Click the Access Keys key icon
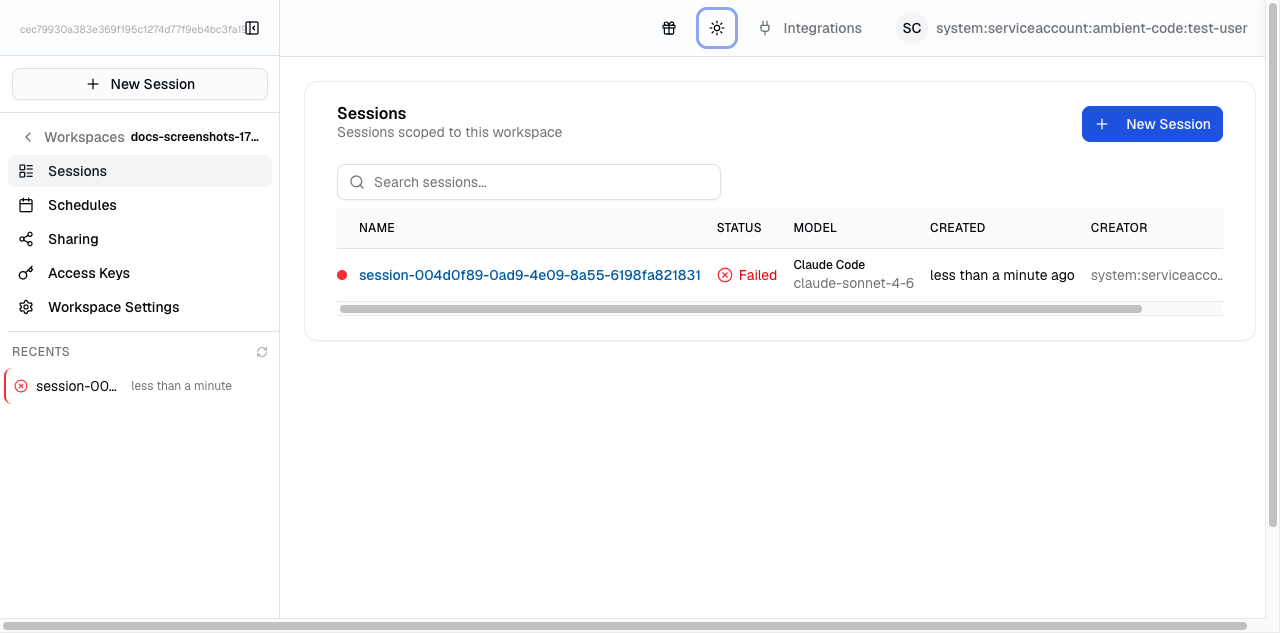Viewport: 1280px width, 633px height. coord(26,272)
